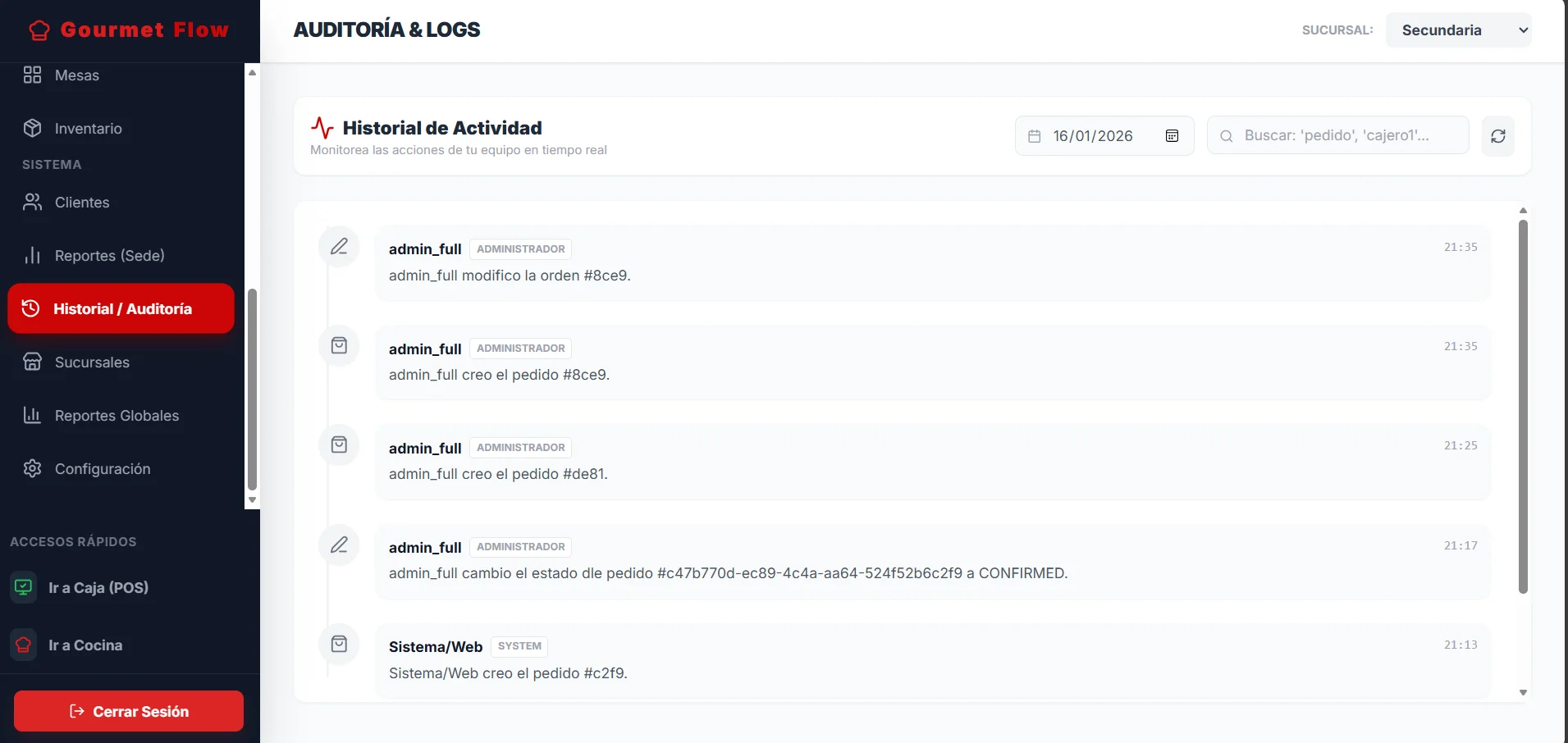Click the Ir a Caja (POS) monitor icon
The width and height of the screenshot is (1568, 743).
[x=24, y=587]
